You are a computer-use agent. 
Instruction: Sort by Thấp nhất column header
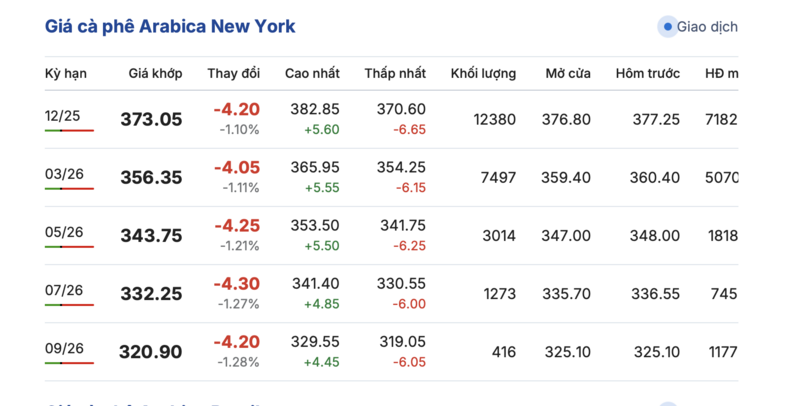click(x=395, y=73)
